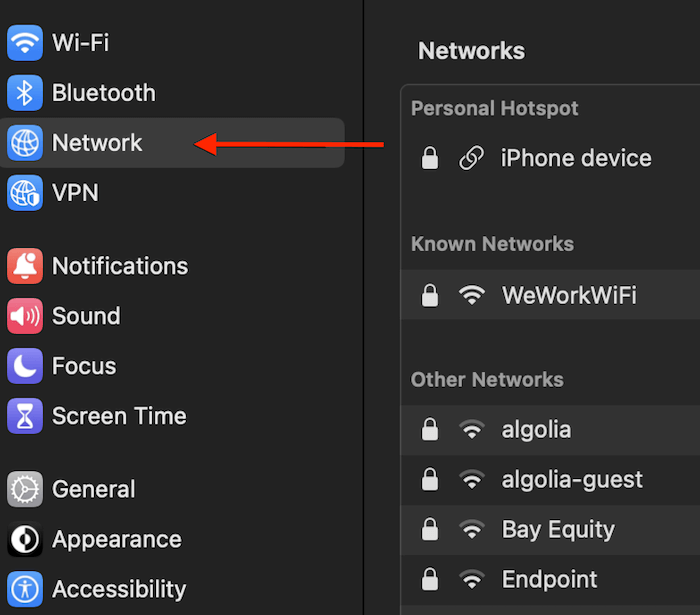The image size is (700, 615).
Task: Connect to the Bay Equity network
Action: click(x=558, y=530)
